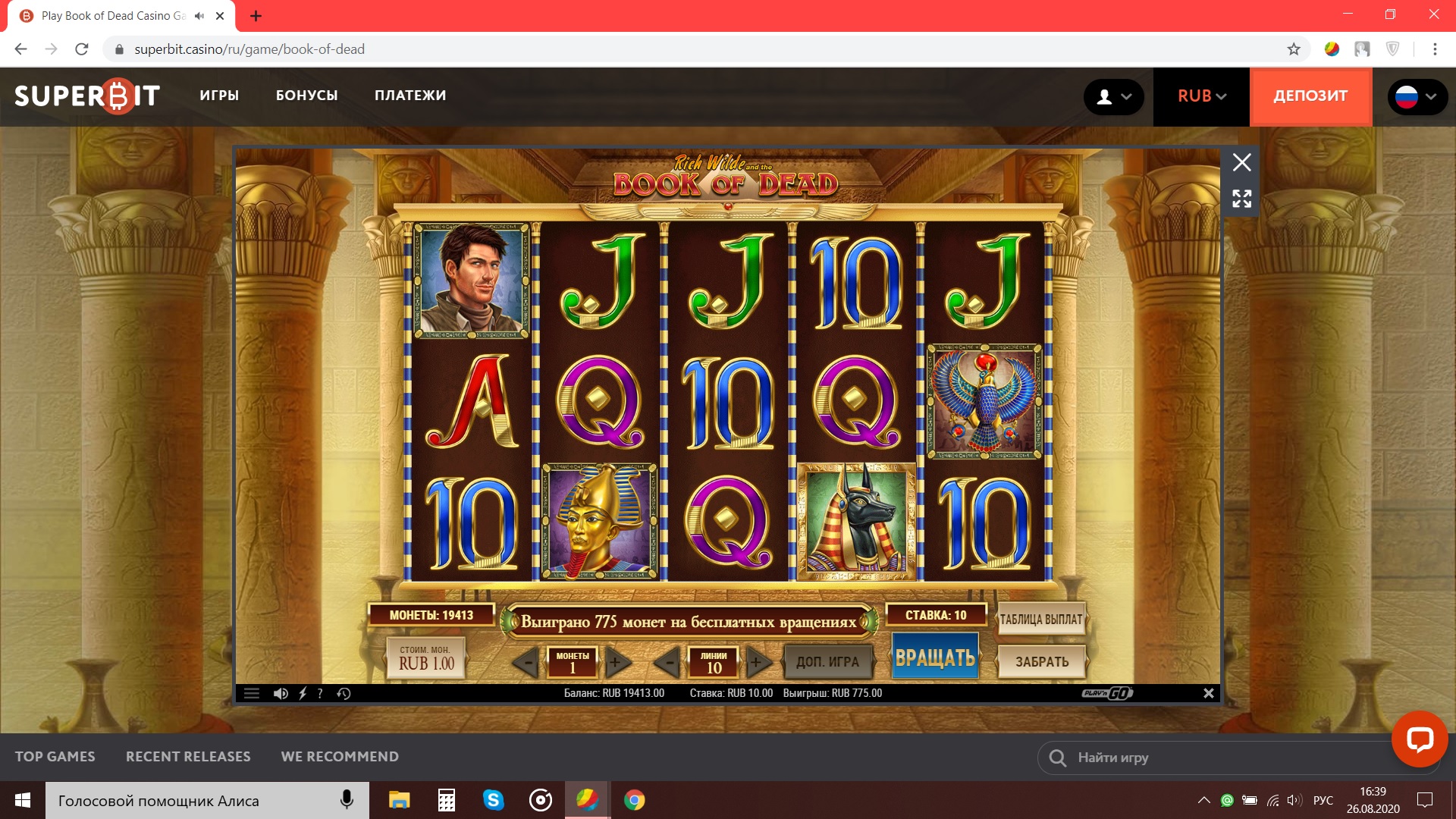Open the live chat bubble
This screenshot has width=1456, height=819.
pos(1419,739)
